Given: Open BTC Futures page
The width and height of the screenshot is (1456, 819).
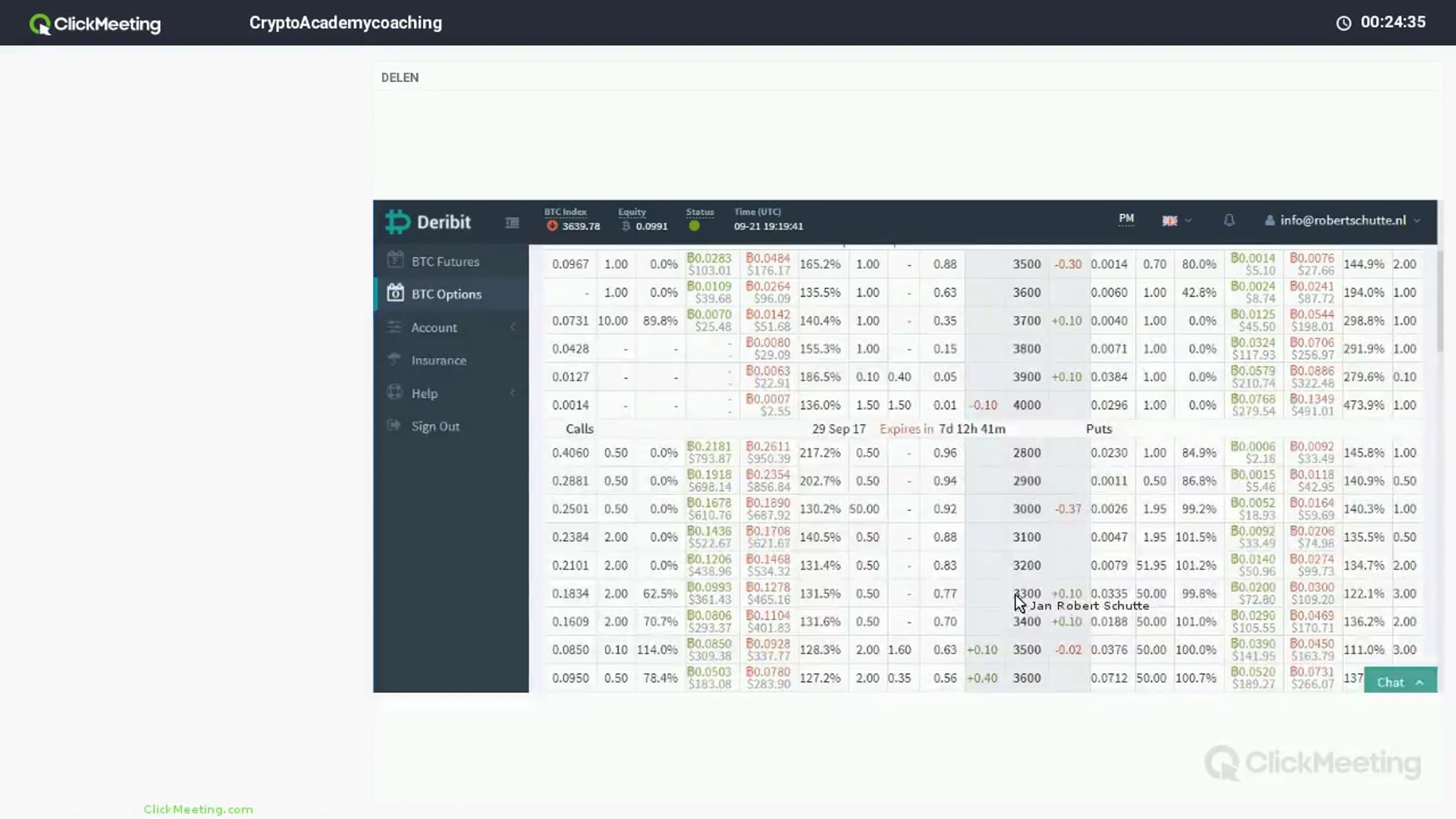Looking at the screenshot, I should tap(445, 262).
